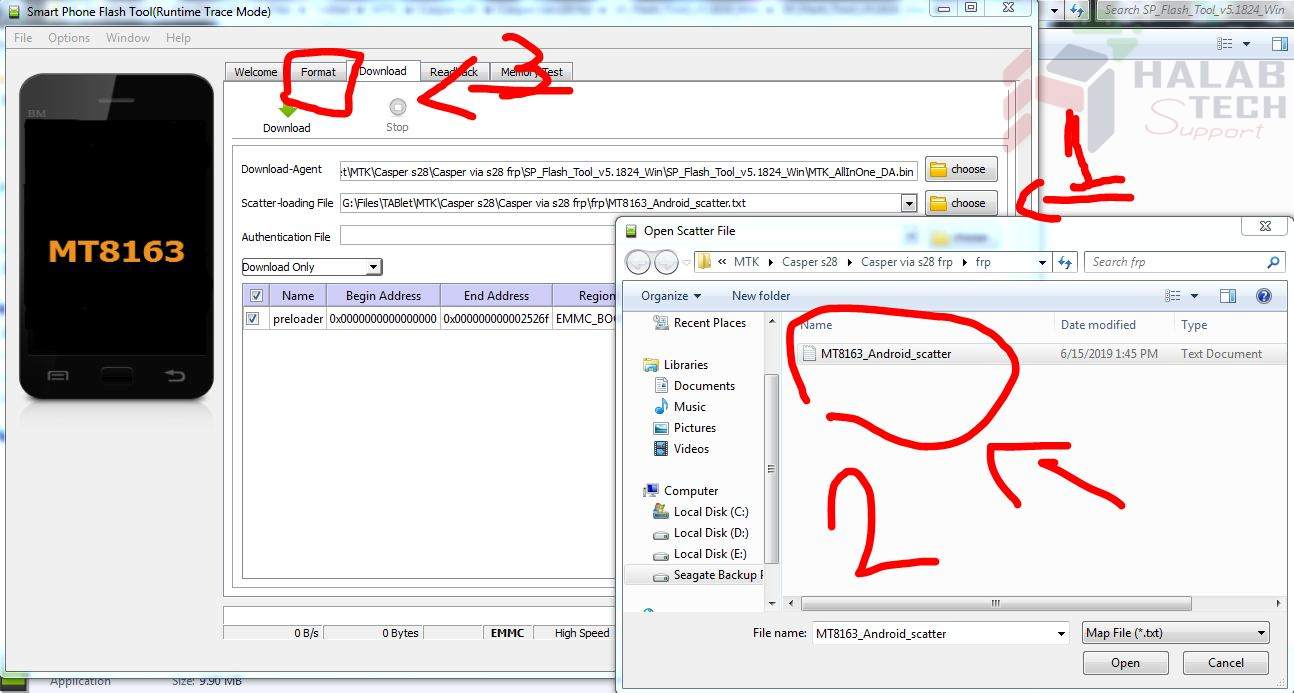The width and height of the screenshot is (1294, 693).
Task: Expand the Download Only mode dropdown
Action: tap(373, 267)
